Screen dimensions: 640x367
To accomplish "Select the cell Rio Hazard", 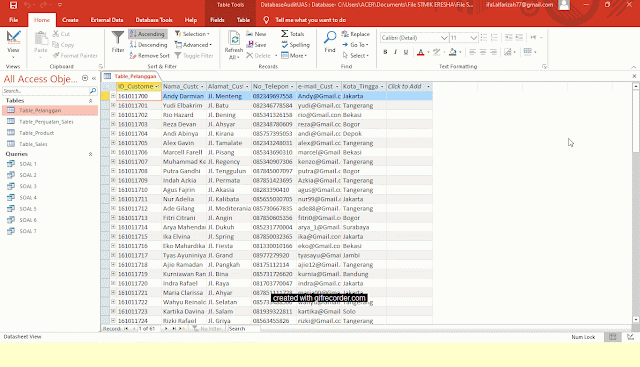I will click(184, 115).
